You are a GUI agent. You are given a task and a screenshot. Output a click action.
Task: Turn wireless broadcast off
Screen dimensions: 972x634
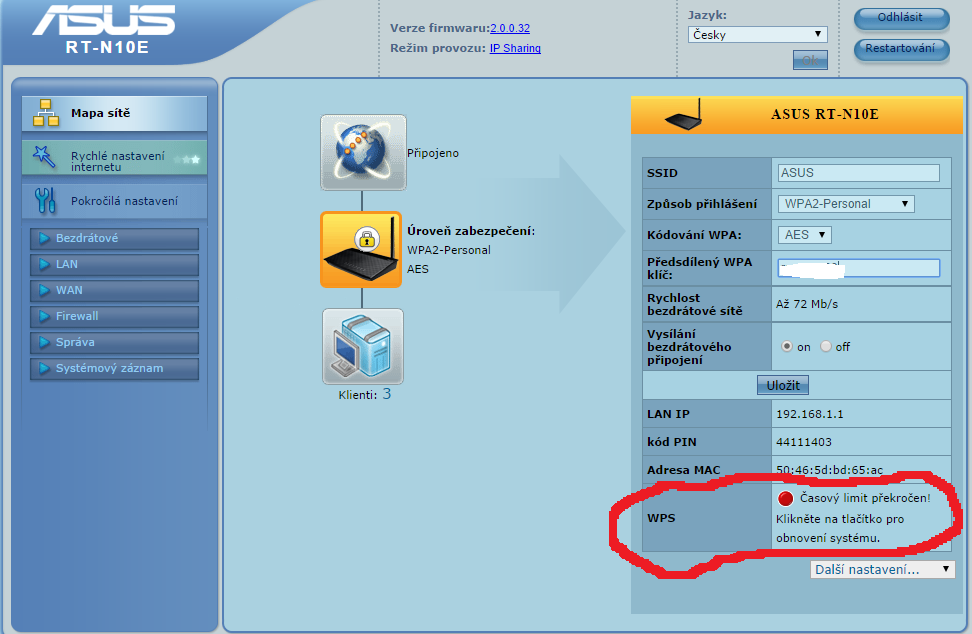pyautogui.click(x=826, y=346)
